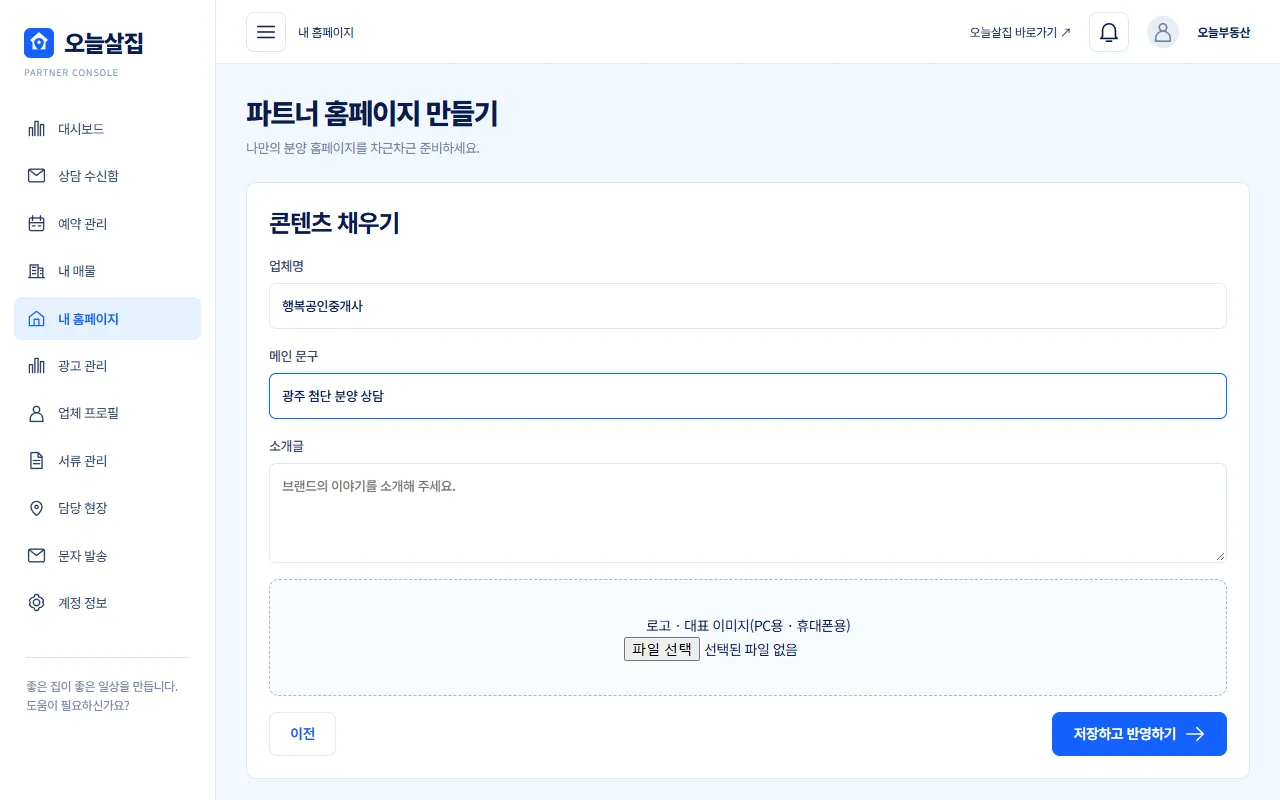Viewport: 1280px width, 800px height.
Task: Click the 파일 선택 button
Action: (662, 649)
